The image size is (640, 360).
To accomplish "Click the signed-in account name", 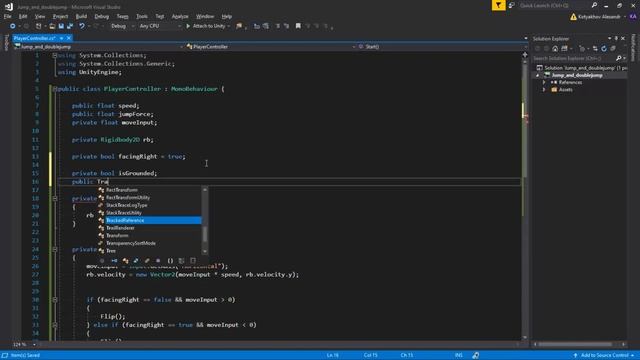I will tap(599, 17).
